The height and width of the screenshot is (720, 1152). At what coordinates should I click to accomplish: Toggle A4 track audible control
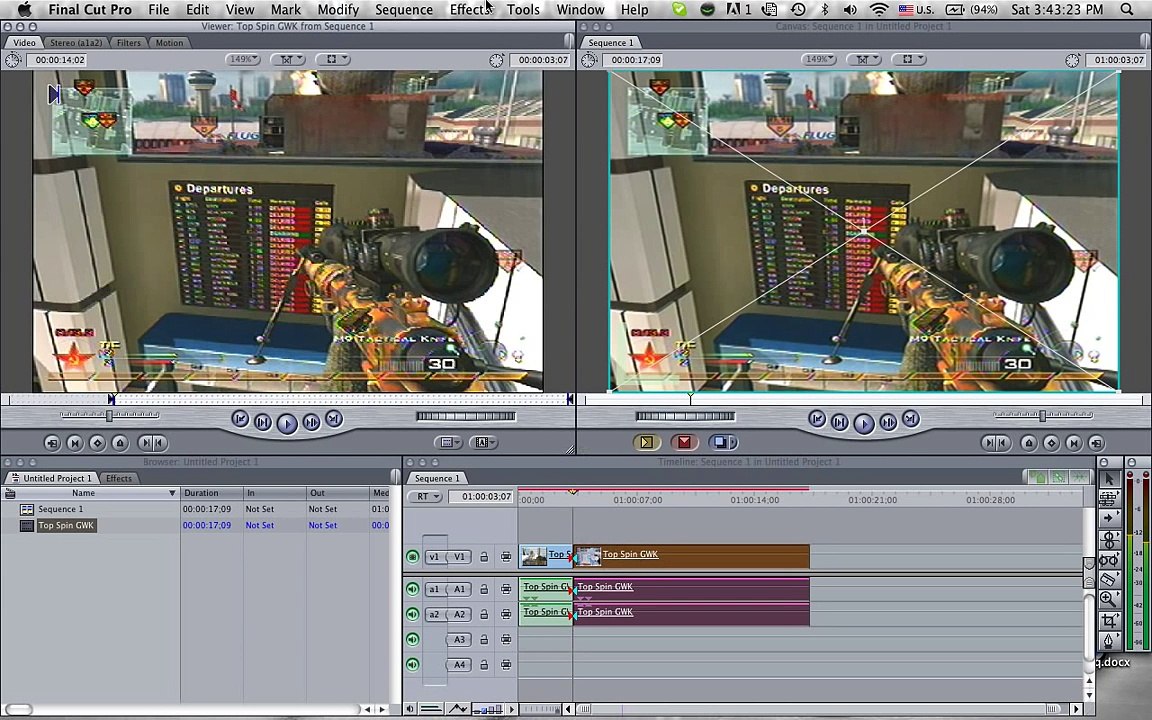(x=412, y=665)
